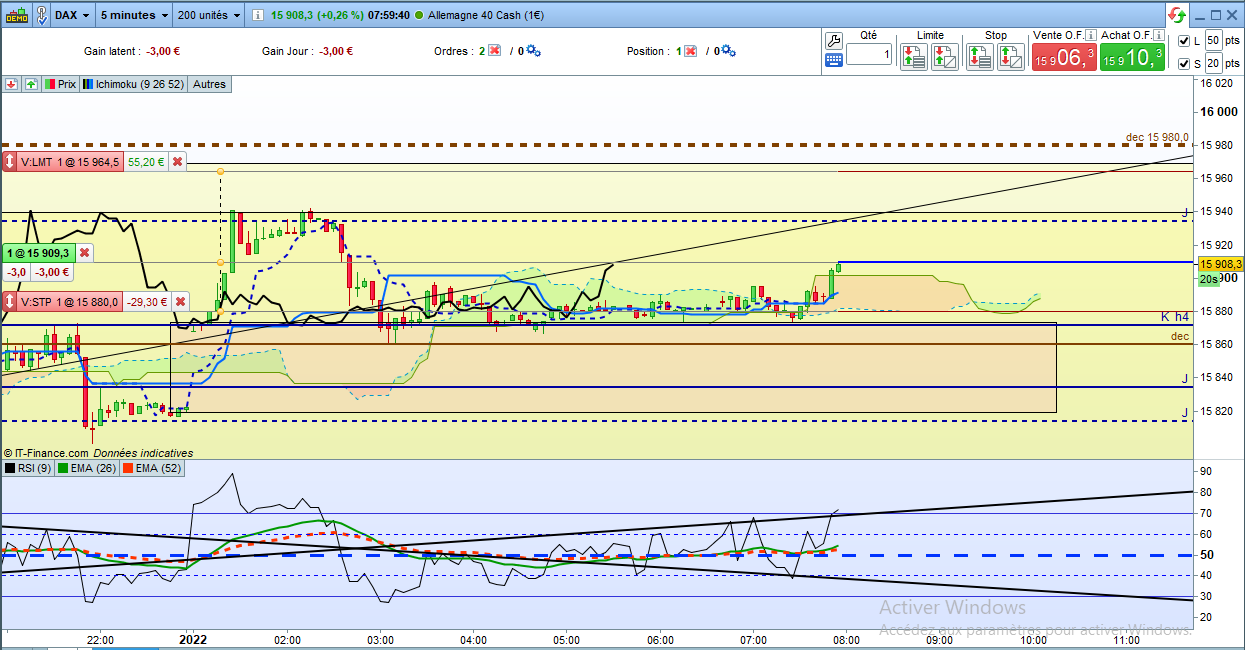Screen dimensions: 1245x650
Task: Select the V:STP 1 @ 15 880,0 order label
Action: click(70, 301)
